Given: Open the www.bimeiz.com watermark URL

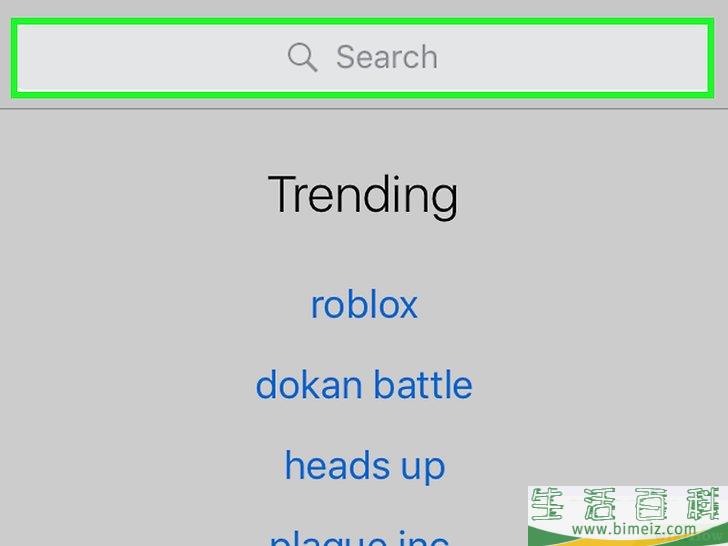Looking at the screenshot, I should click(x=634, y=529).
